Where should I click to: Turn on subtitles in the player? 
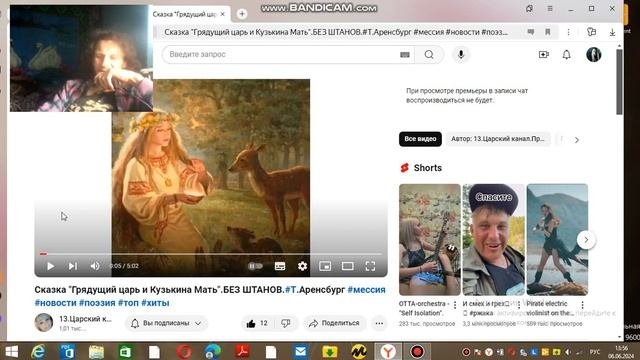[280, 266]
